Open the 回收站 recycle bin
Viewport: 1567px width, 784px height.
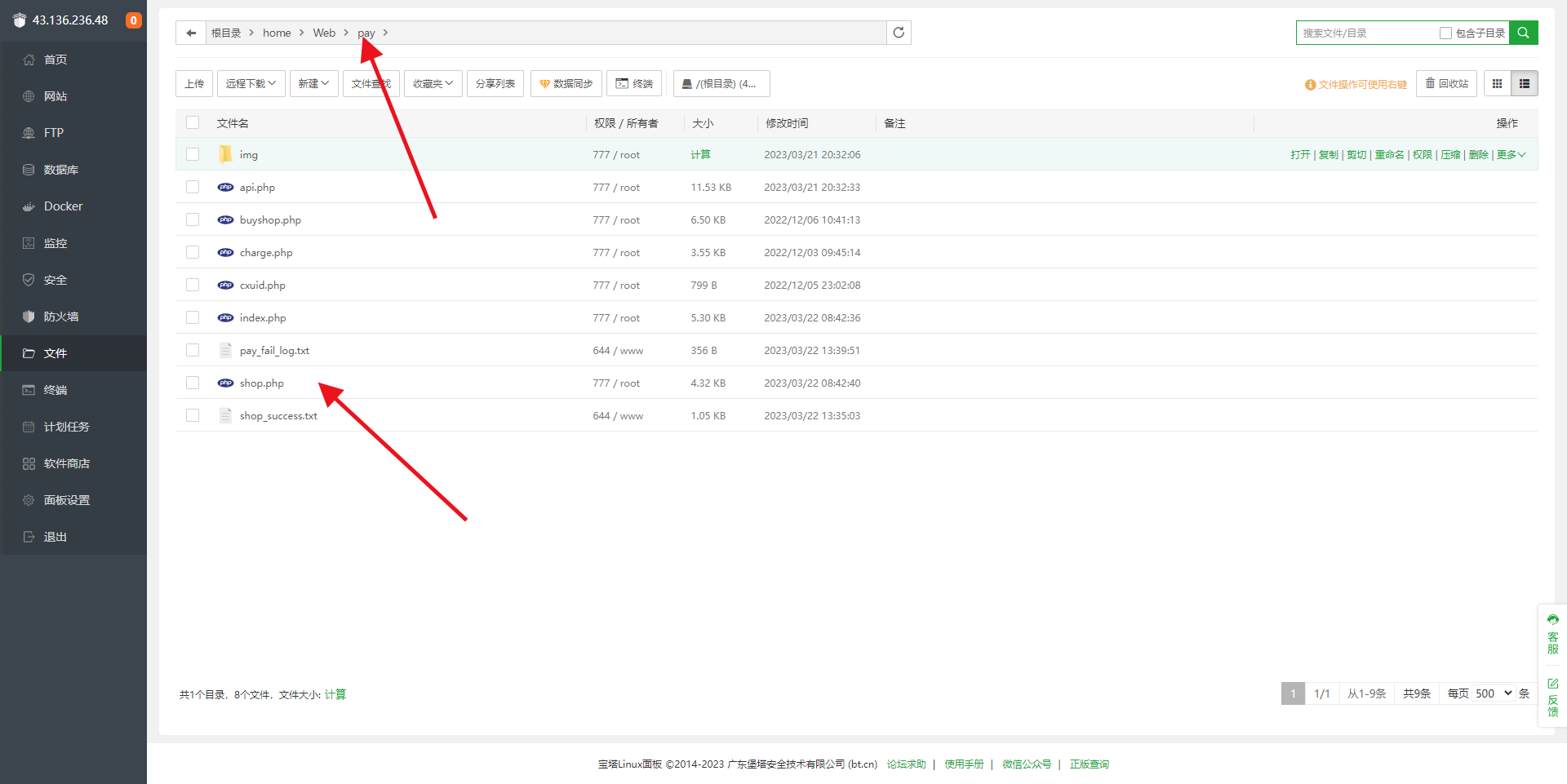click(1446, 84)
